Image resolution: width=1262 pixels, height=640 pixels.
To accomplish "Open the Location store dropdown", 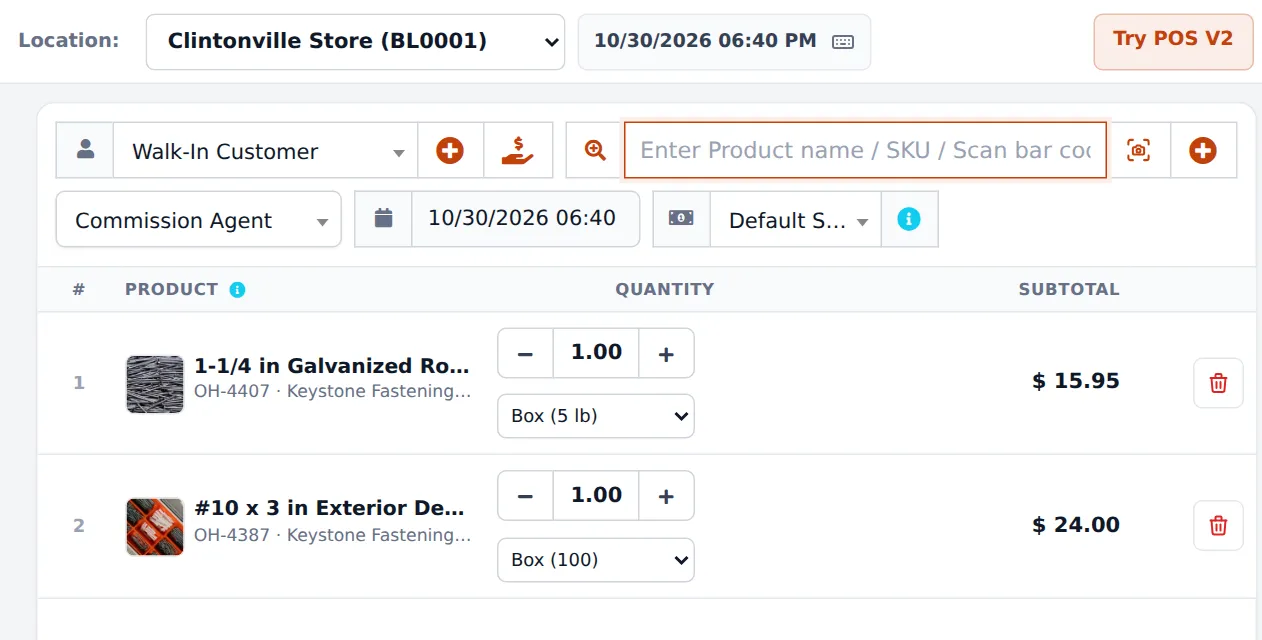I will coord(355,42).
